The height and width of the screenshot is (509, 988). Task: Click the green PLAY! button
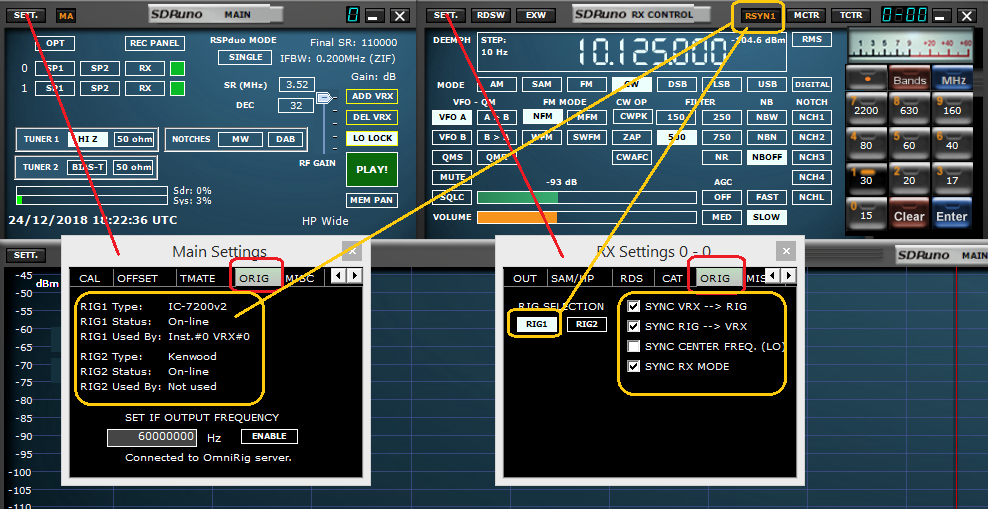(x=372, y=169)
